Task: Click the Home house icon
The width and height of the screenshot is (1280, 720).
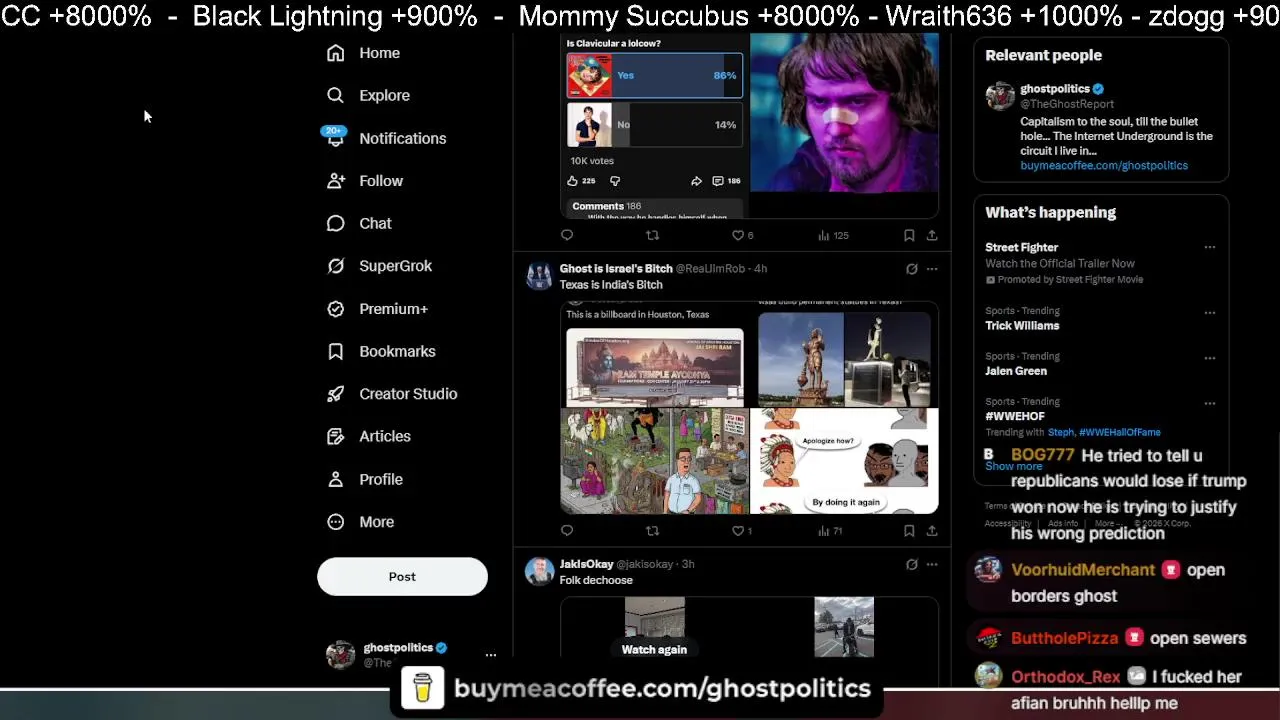Action: [x=336, y=53]
